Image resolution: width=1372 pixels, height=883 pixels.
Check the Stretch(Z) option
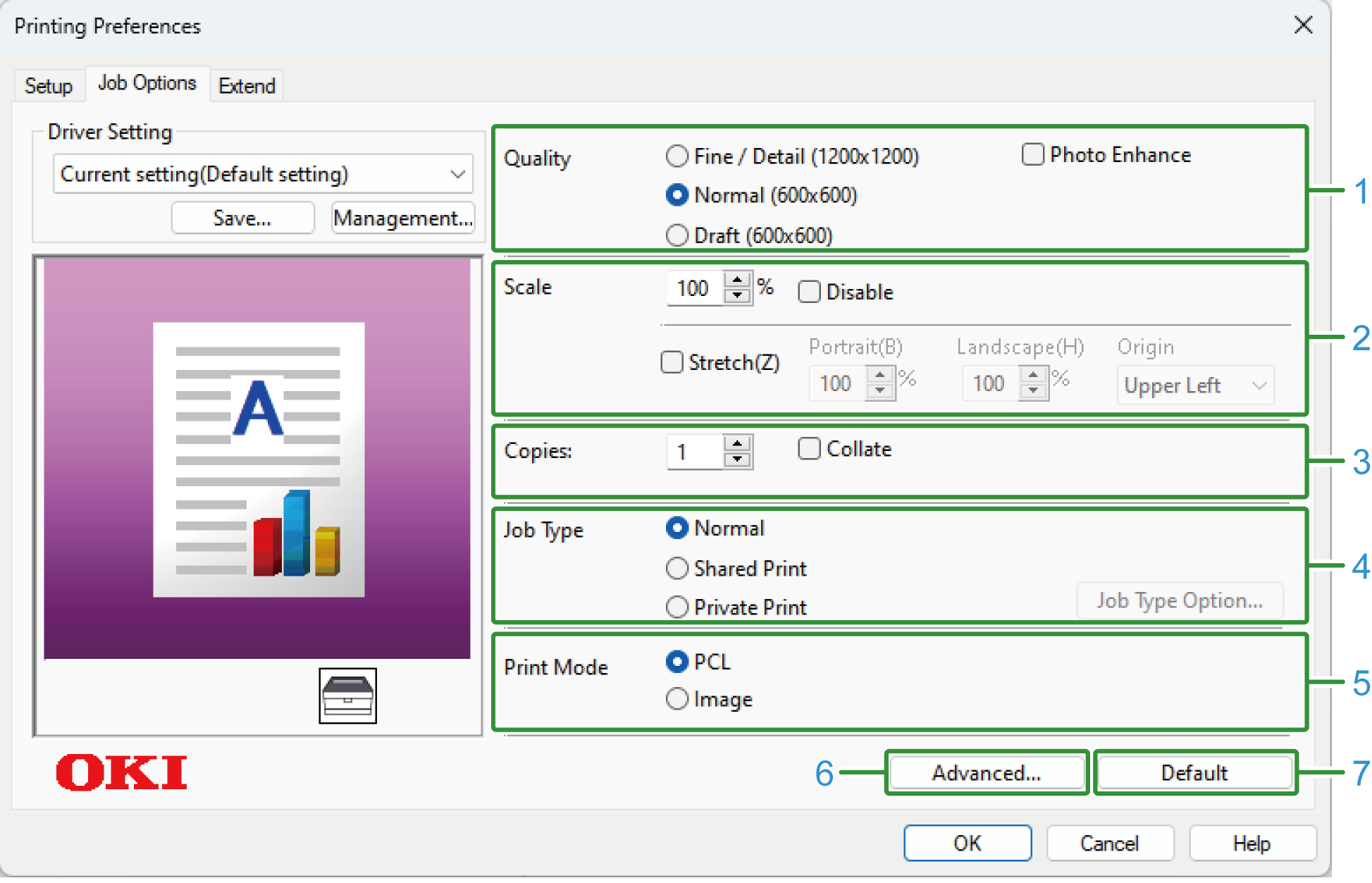point(672,362)
